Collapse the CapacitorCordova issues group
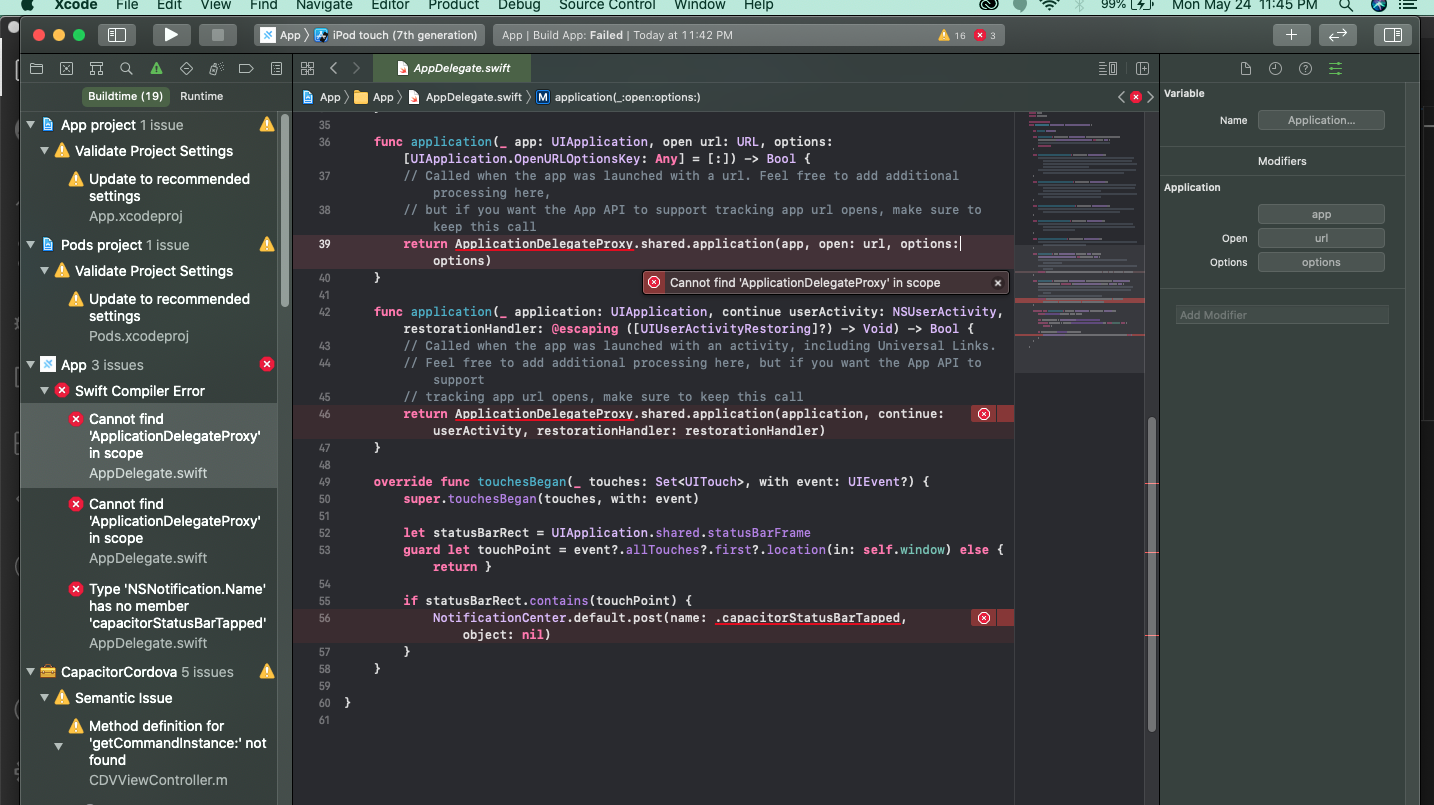This screenshot has width=1434, height=805. point(30,671)
